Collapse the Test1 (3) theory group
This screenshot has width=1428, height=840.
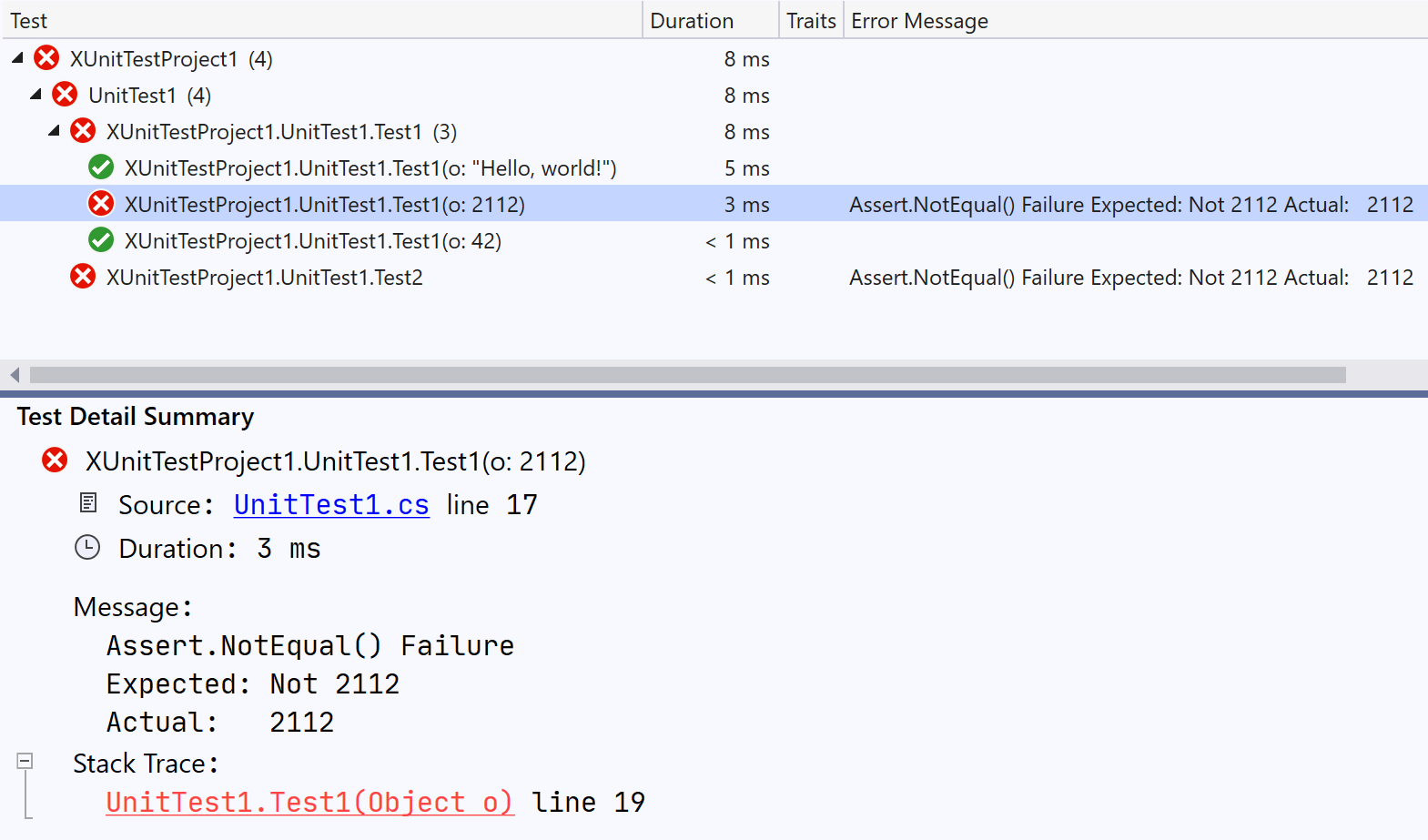click(55, 130)
